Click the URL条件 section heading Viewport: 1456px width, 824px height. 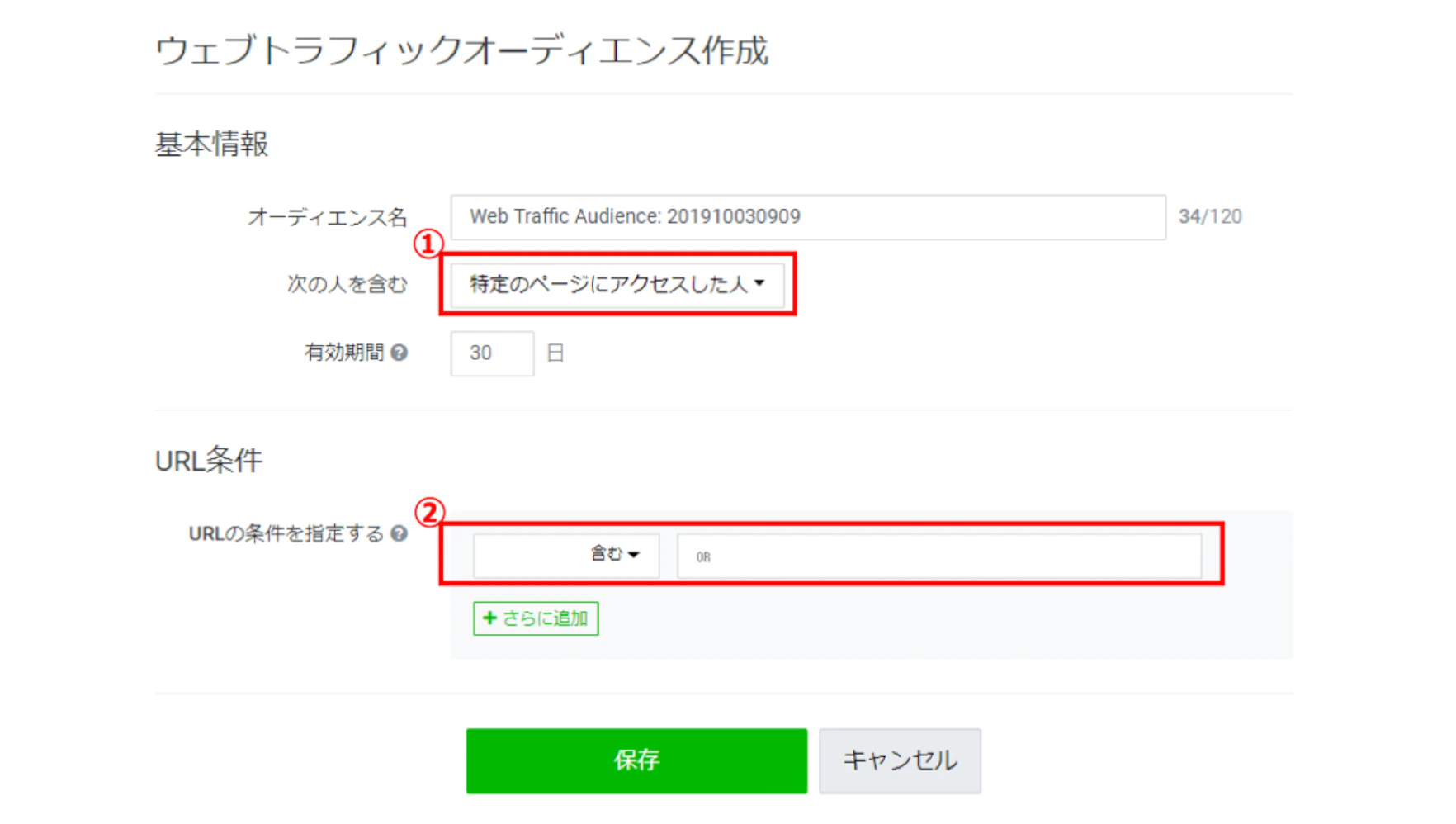(209, 461)
